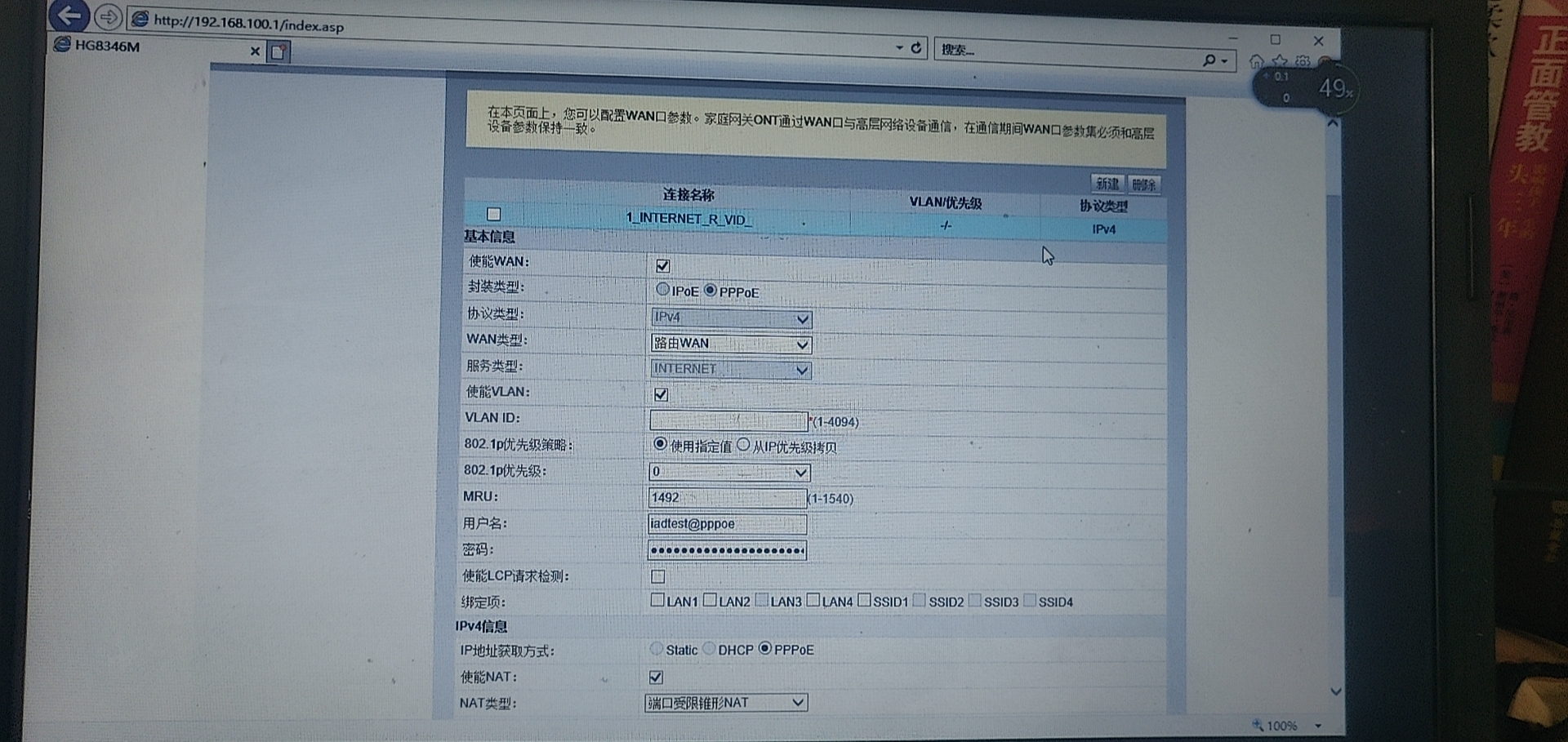Click the 密码 password field
The image size is (1568, 742).
point(727,550)
